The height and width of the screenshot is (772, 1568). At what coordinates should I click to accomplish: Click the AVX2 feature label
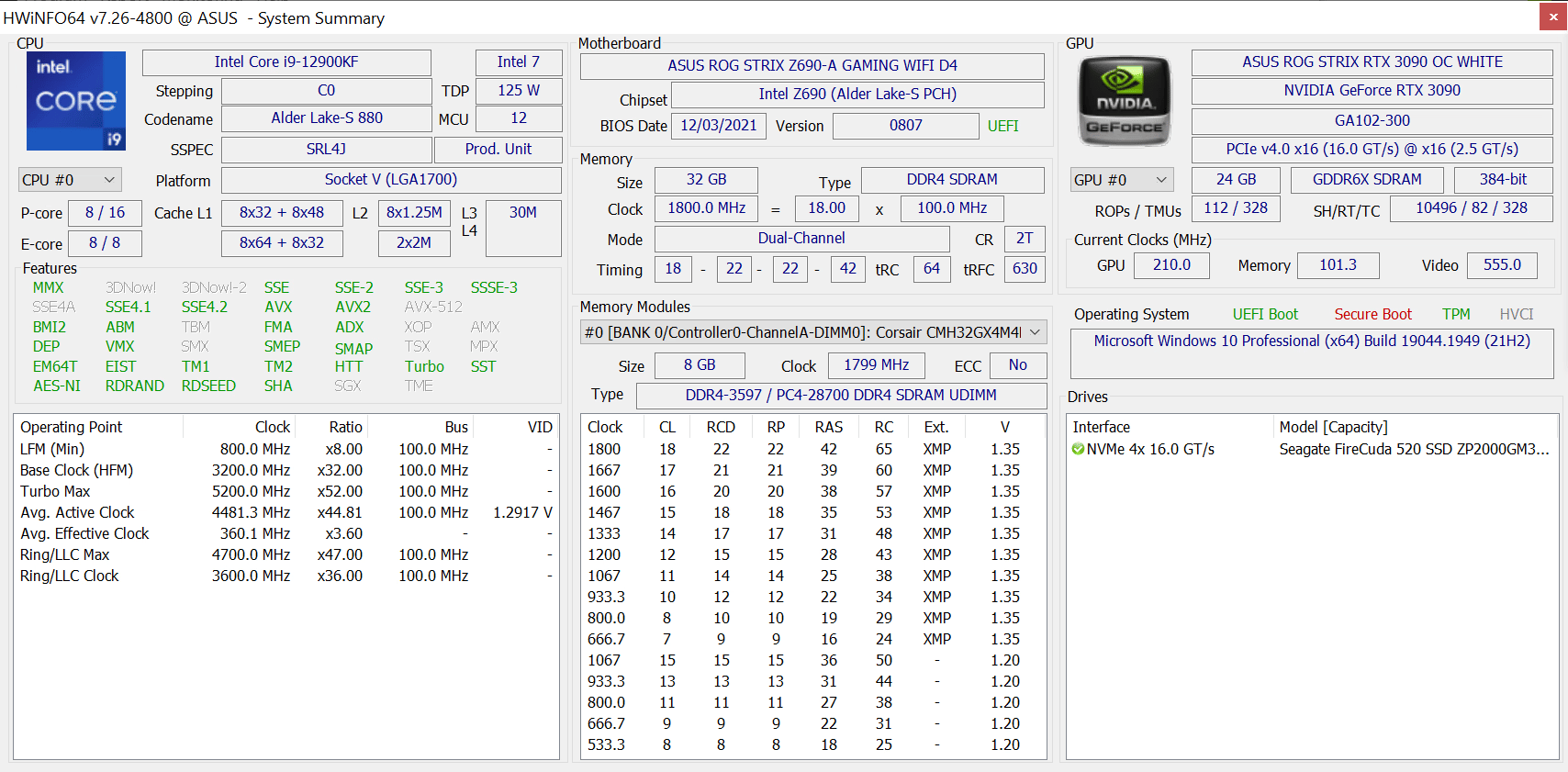353,308
